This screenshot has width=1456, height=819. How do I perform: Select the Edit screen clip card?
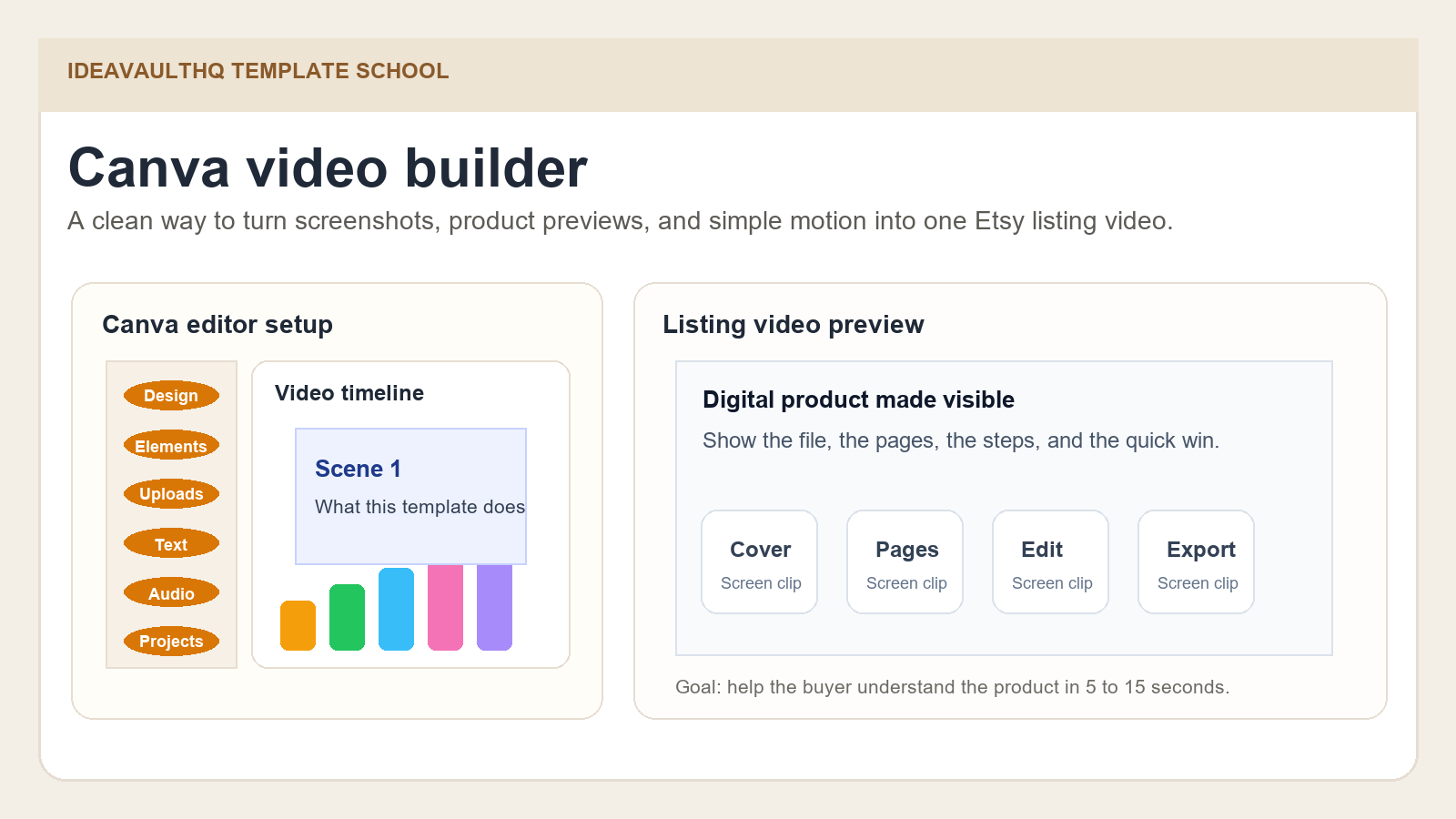pos(1051,561)
